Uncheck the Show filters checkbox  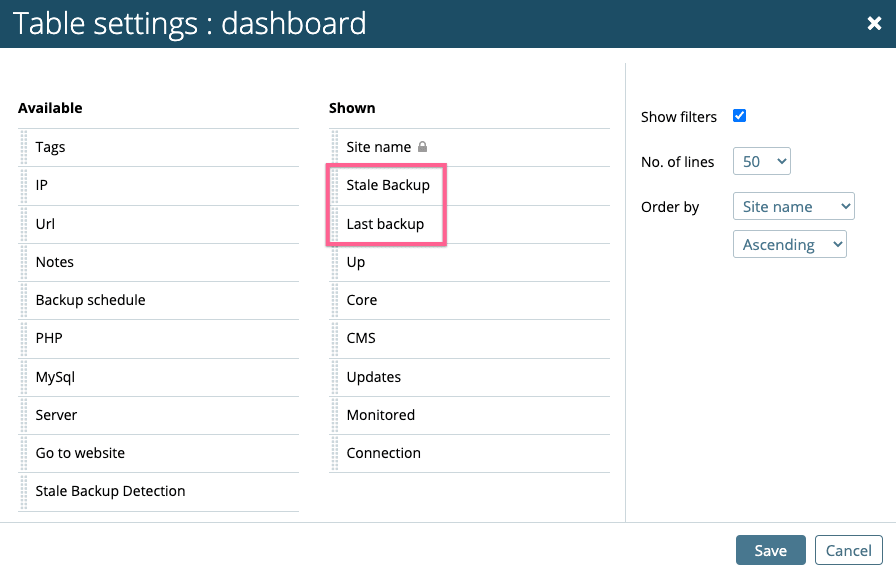pos(739,116)
